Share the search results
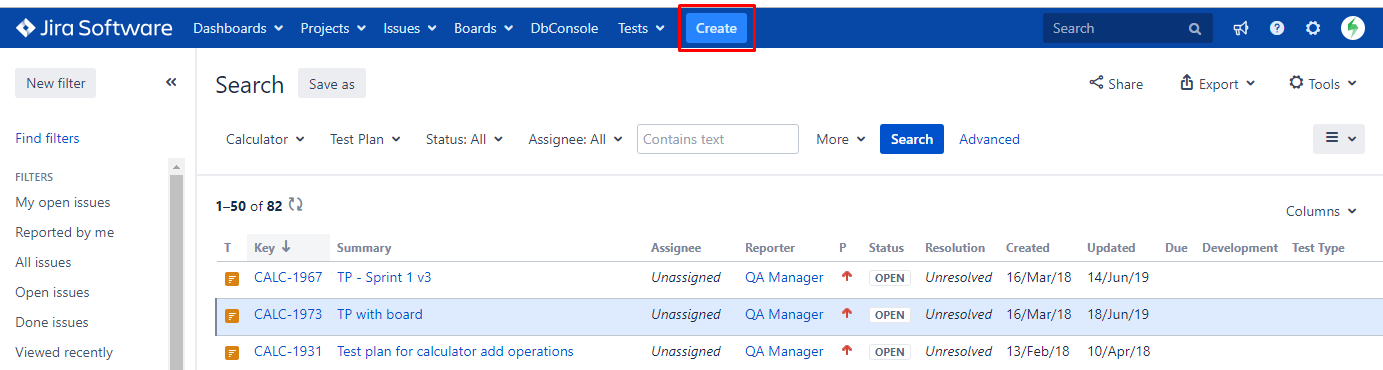Screen dimensions: 1383x370 click(x=1116, y=84)
